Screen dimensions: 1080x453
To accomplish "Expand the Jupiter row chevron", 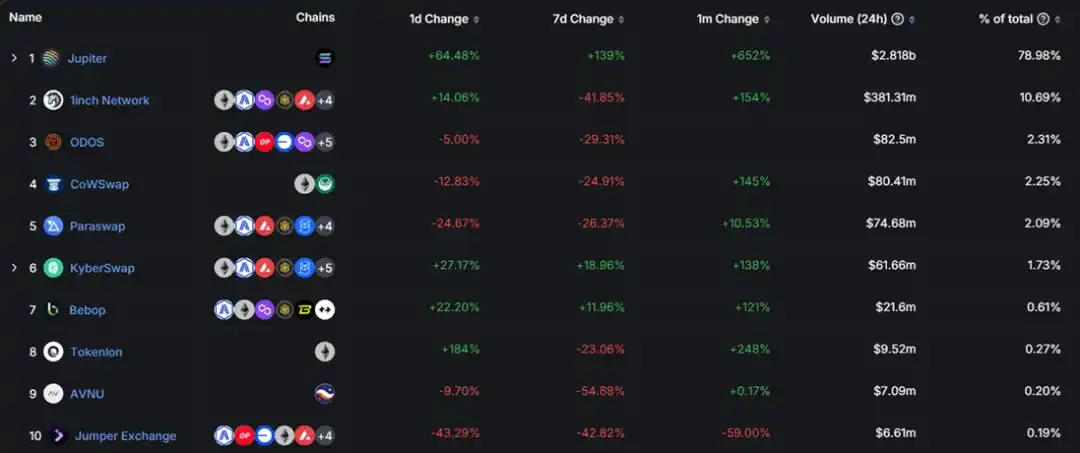I will click(x=14, y=58).
